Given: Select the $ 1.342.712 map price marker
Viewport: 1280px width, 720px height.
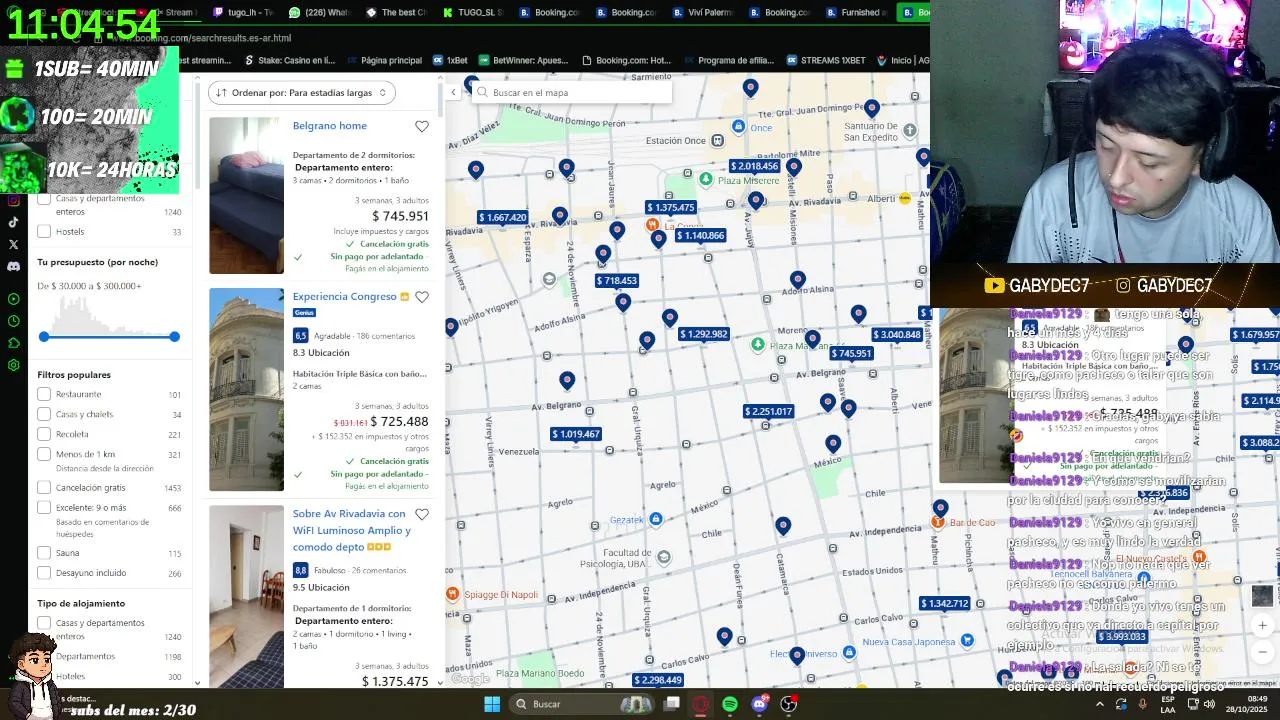Looking at the screenshot, I should tap(944, 603).
